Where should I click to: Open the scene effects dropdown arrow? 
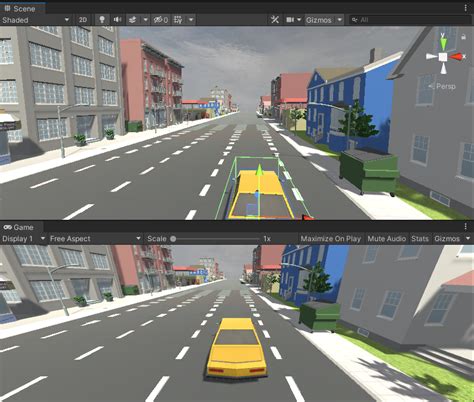tap(146, 20)
